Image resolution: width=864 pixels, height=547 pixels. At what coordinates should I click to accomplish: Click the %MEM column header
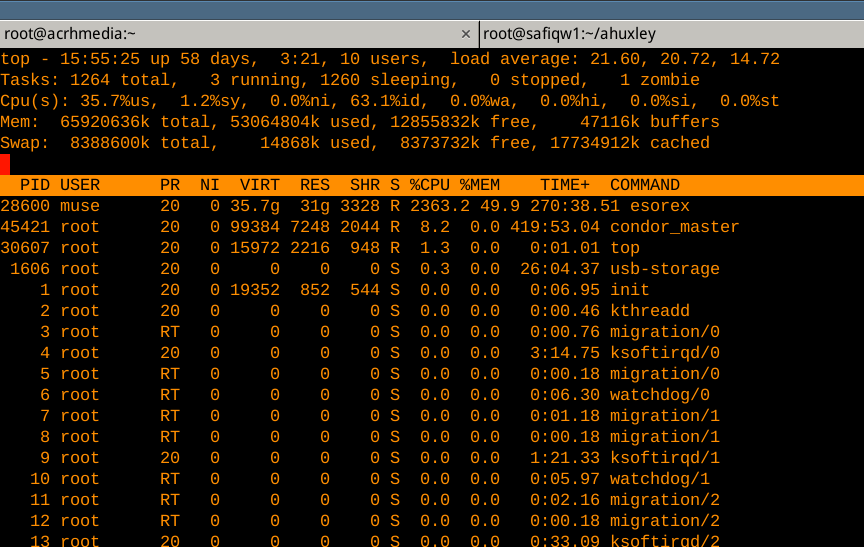[480, 185]
